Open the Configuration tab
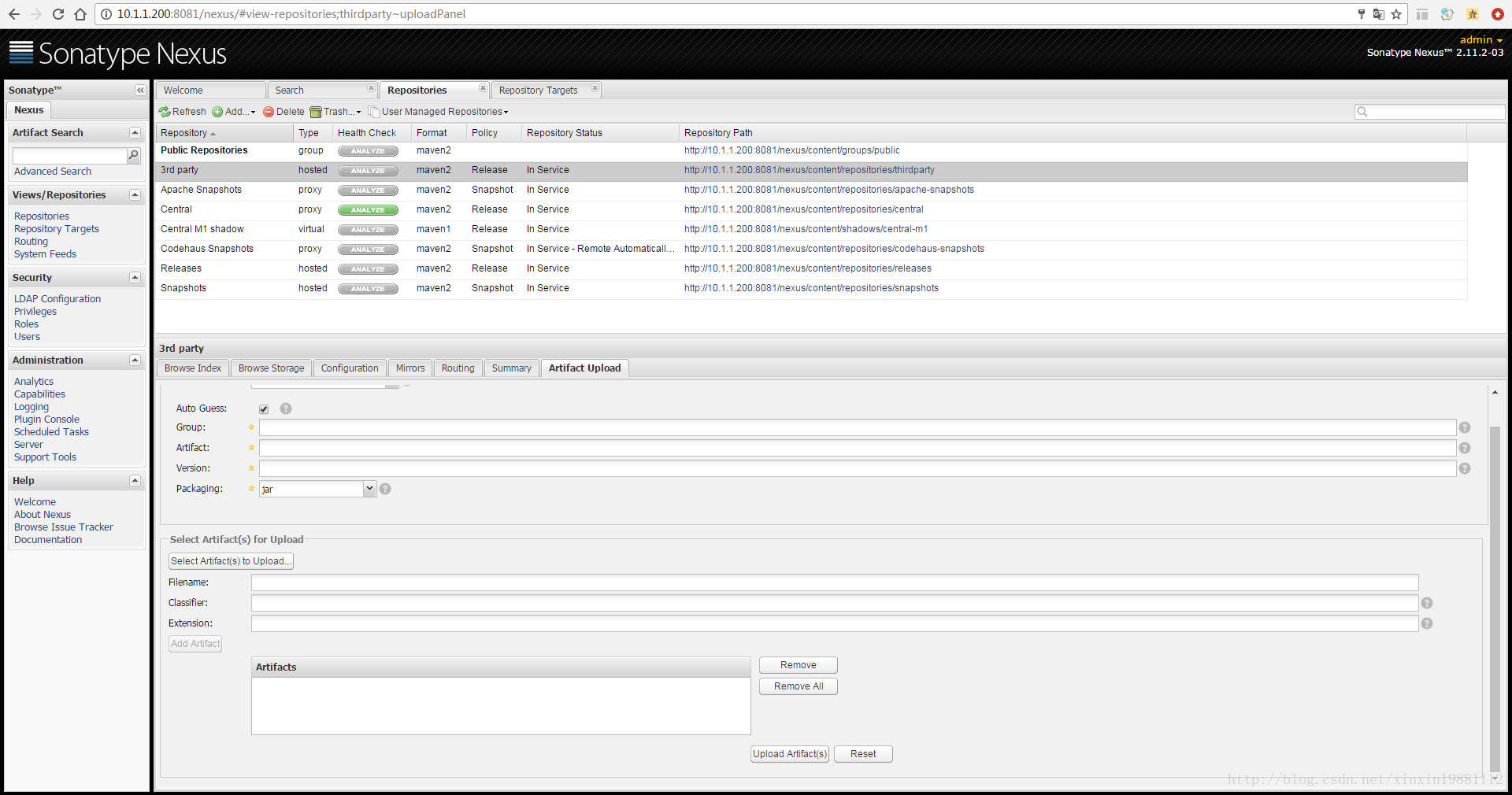 click(350, 368)
